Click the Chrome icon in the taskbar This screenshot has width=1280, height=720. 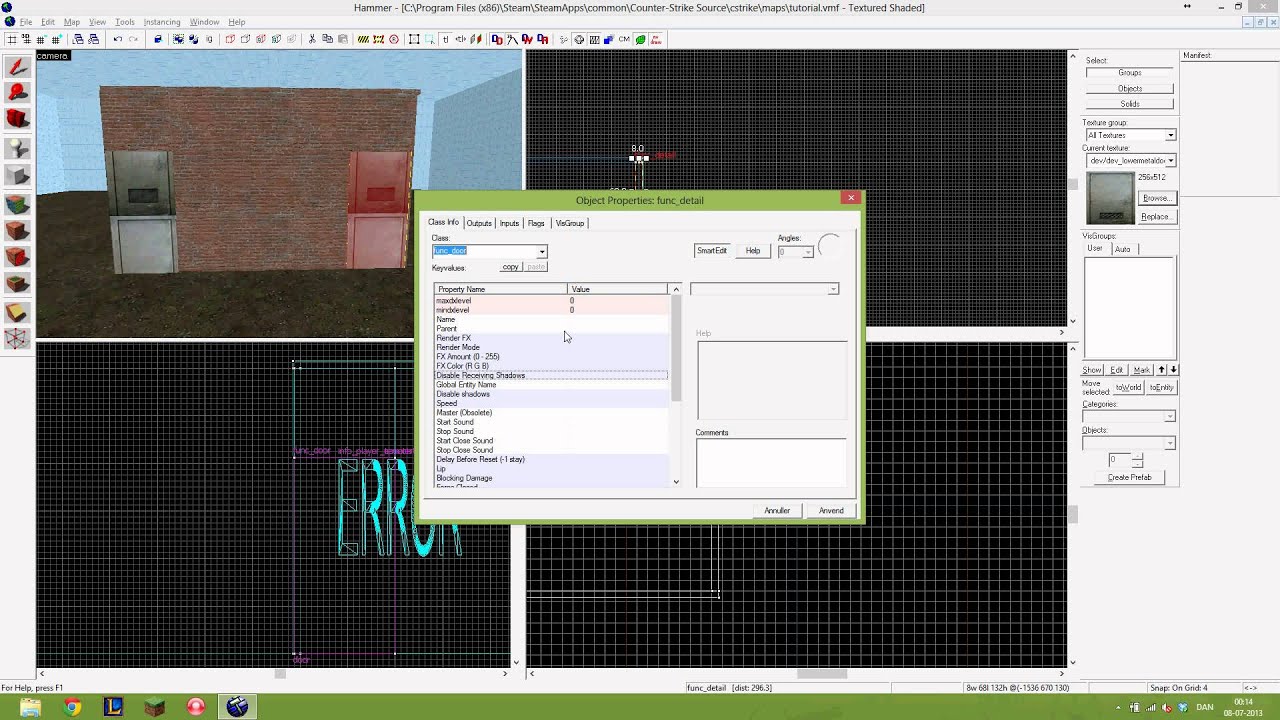tap(72, 707)
